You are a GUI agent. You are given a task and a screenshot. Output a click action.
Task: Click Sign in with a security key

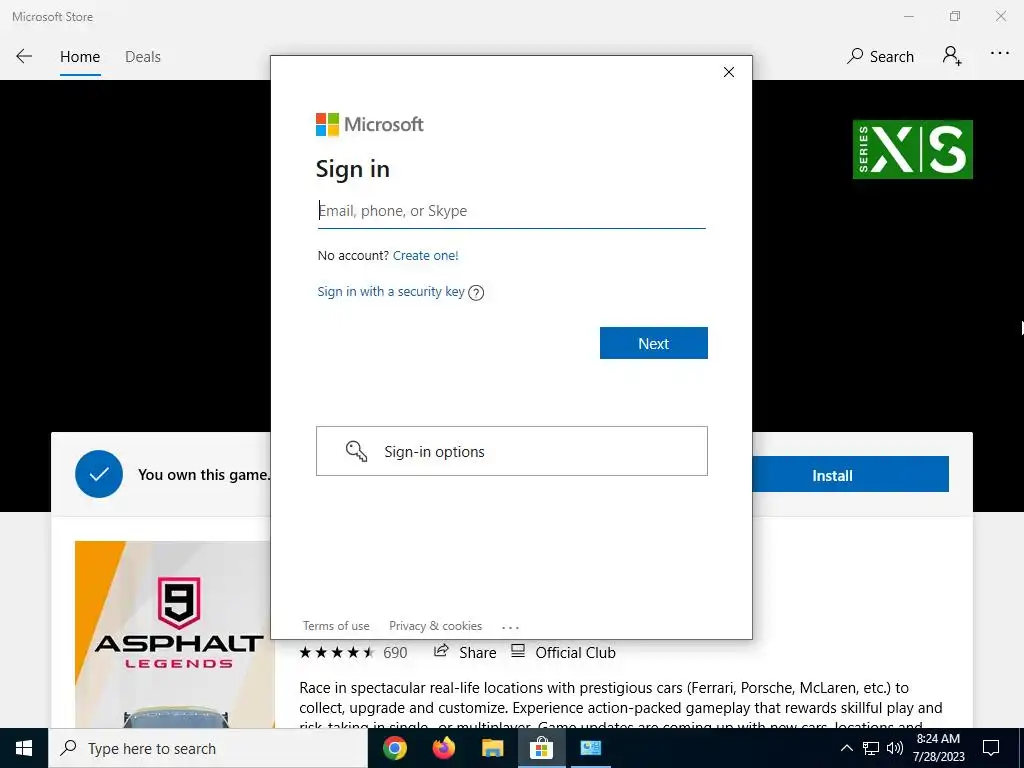[x=391, y=291]
